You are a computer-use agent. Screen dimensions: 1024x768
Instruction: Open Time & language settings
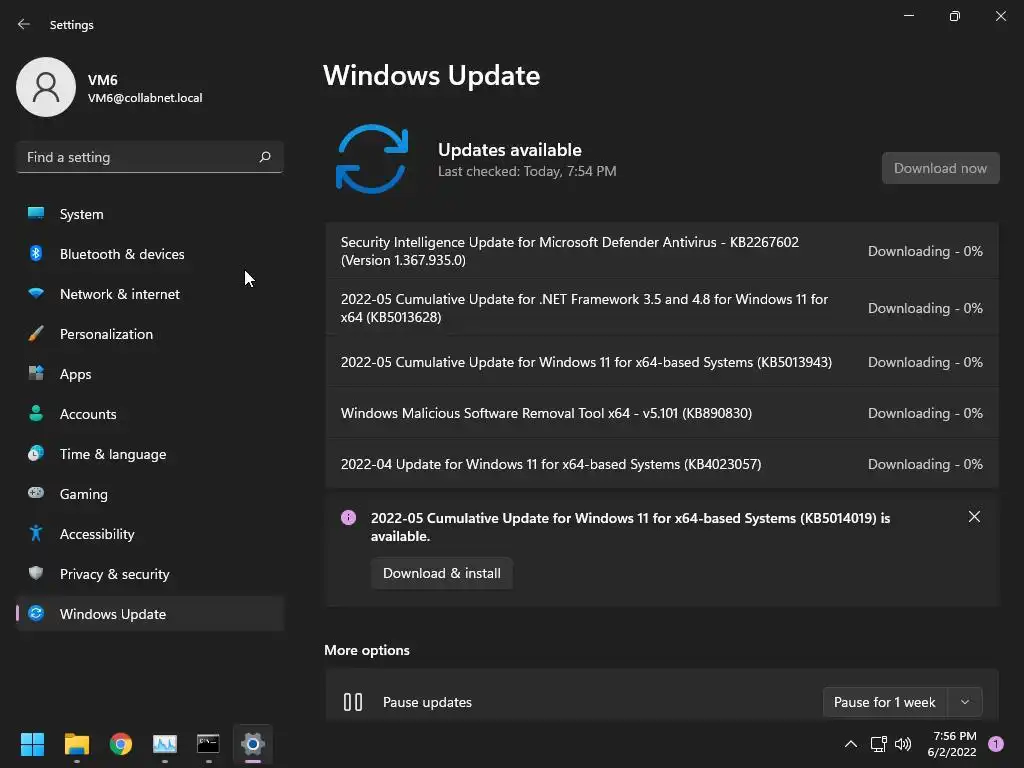click(x=150, y=454)
